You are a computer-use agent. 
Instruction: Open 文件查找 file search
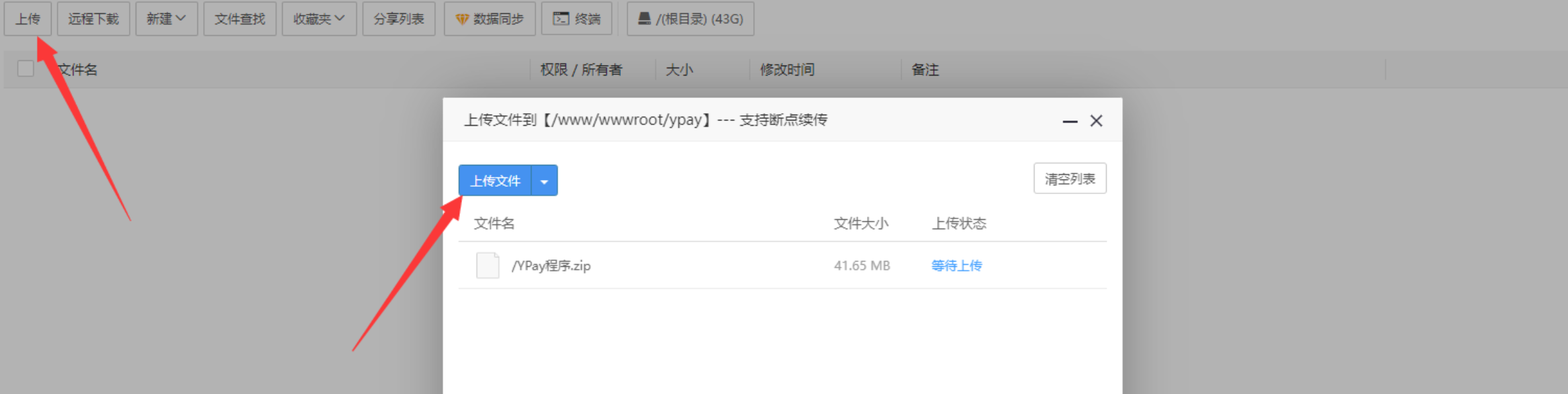(x=240, y=19)
